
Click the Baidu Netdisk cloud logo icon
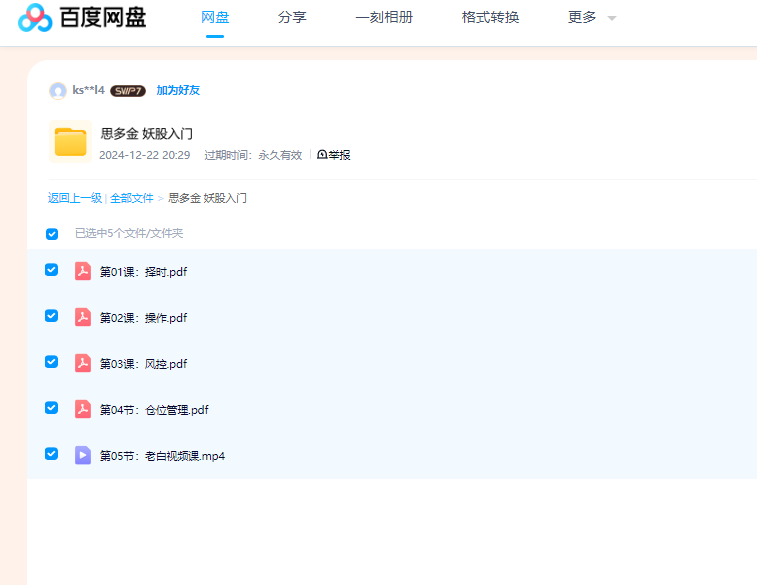[x=35, y=18]
